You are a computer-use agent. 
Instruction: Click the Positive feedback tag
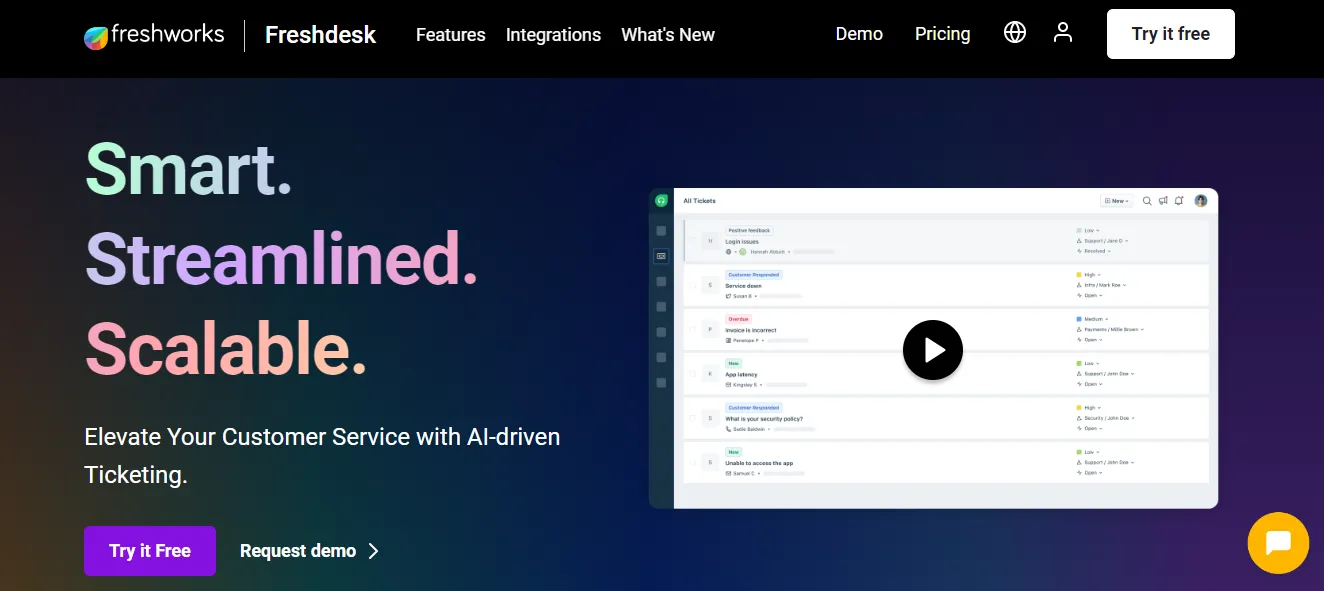pyautogui.click(x=749, y=230)
